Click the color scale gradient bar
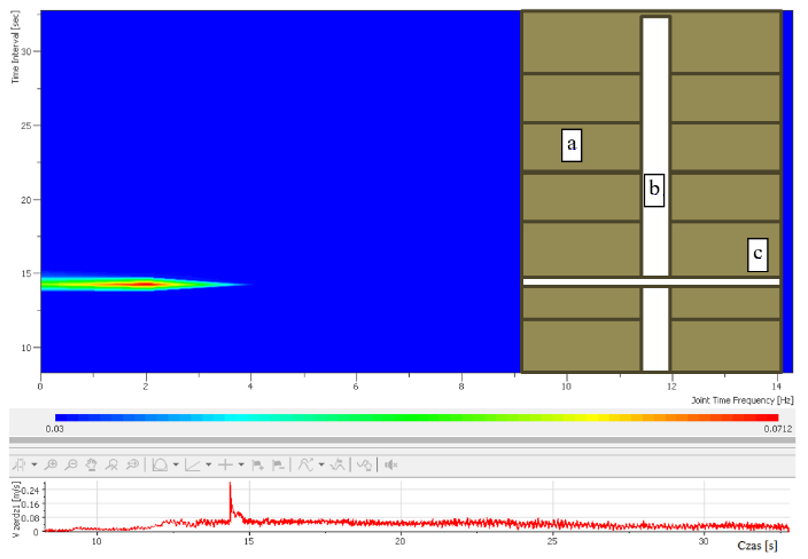Image resolution: width=808 pixels, height=559 pixels. tap(416, 417)
